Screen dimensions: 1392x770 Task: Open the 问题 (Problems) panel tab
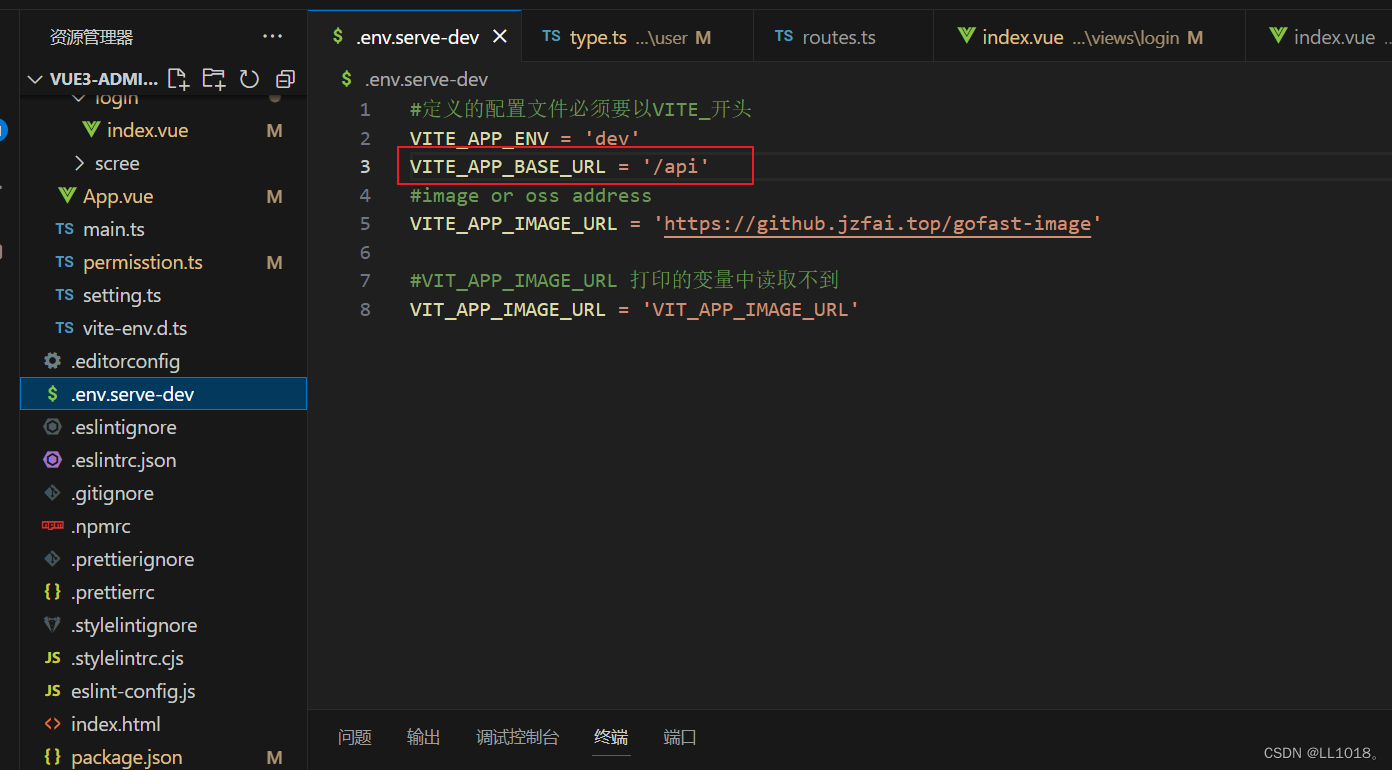click(355, 737)
